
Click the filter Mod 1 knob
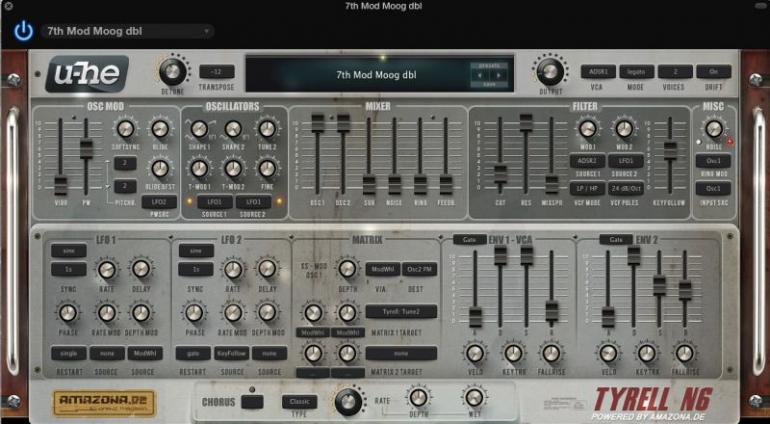pos(587,129)
